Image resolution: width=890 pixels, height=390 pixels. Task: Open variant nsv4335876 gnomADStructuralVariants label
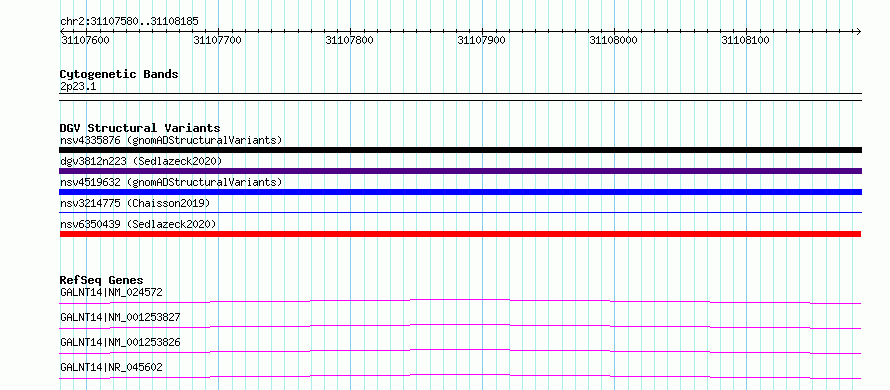point(171,140)
